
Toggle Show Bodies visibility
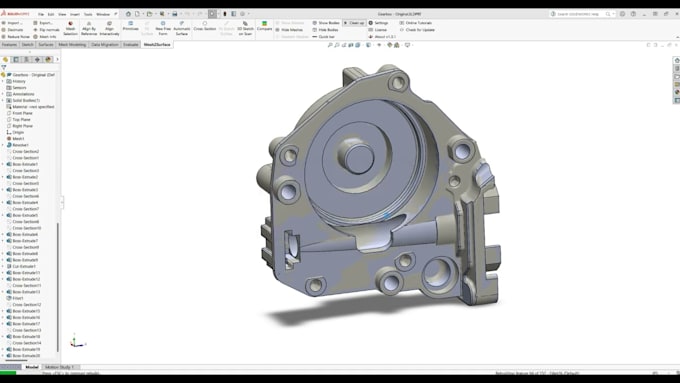326,23
